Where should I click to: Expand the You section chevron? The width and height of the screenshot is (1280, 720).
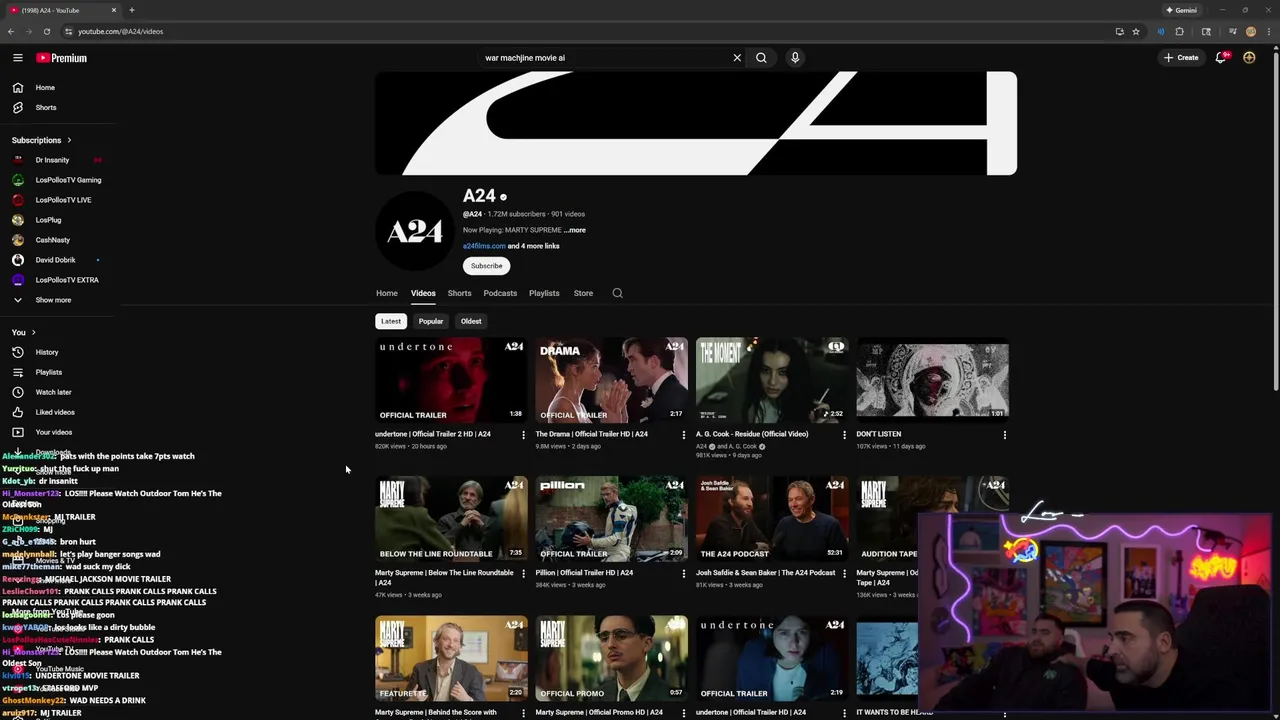tap(33, 332)
